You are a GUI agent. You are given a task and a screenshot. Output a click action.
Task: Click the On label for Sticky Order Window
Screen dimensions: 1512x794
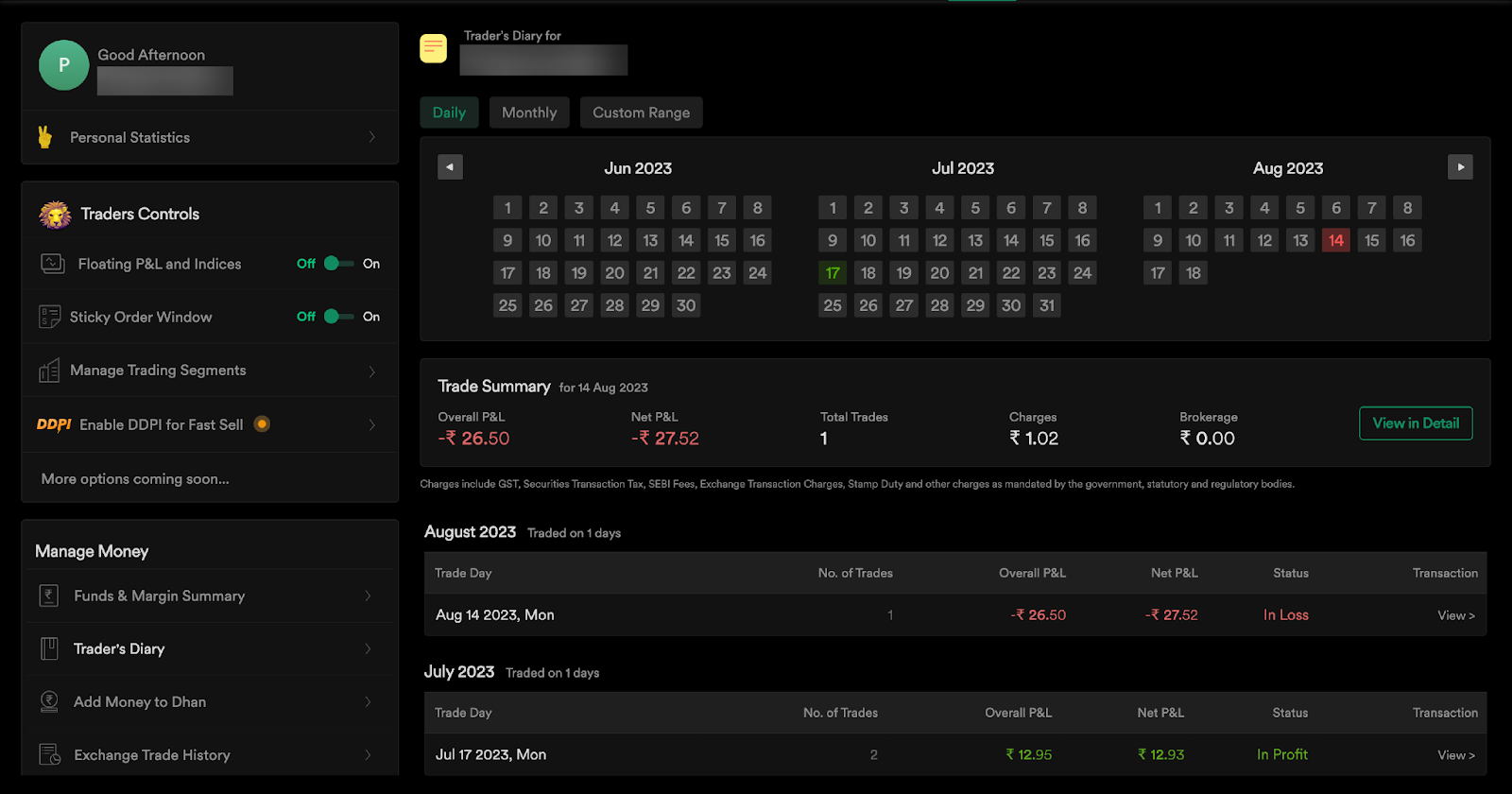(371, 317)
